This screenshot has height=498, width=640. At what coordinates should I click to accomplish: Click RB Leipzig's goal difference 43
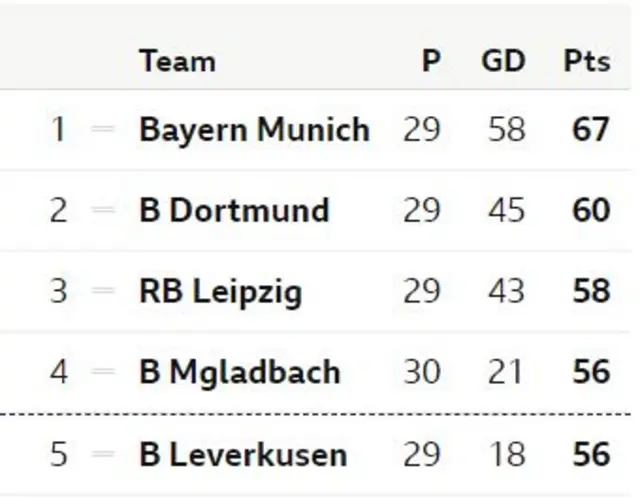click(506, 291)
